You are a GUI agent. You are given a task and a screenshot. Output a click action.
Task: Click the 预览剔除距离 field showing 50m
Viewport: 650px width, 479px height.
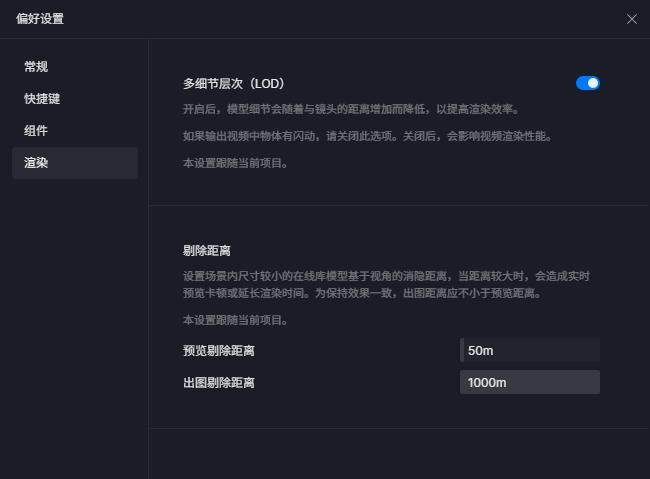[530, 350]
